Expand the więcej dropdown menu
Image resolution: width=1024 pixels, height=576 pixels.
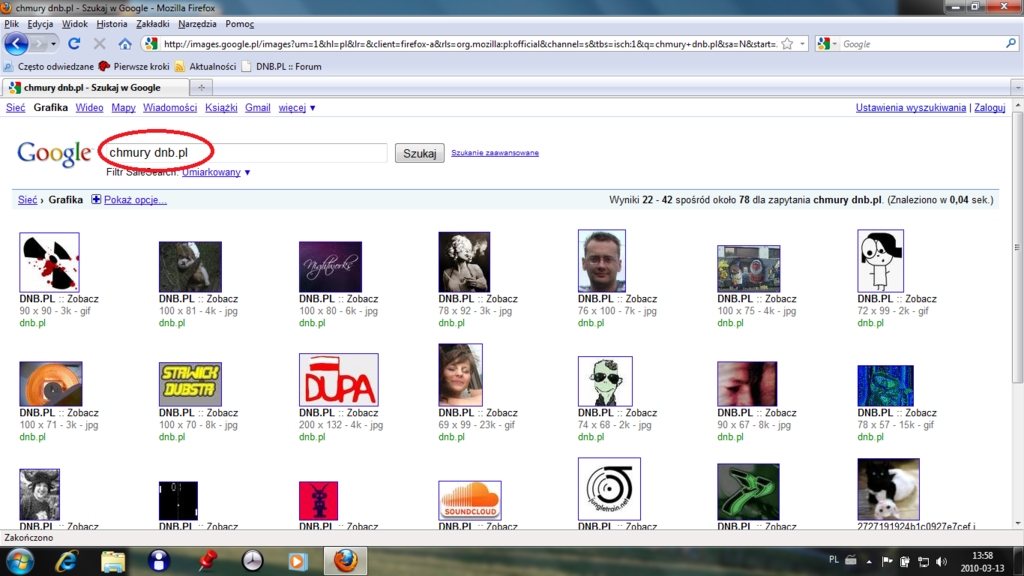(297, 108)
